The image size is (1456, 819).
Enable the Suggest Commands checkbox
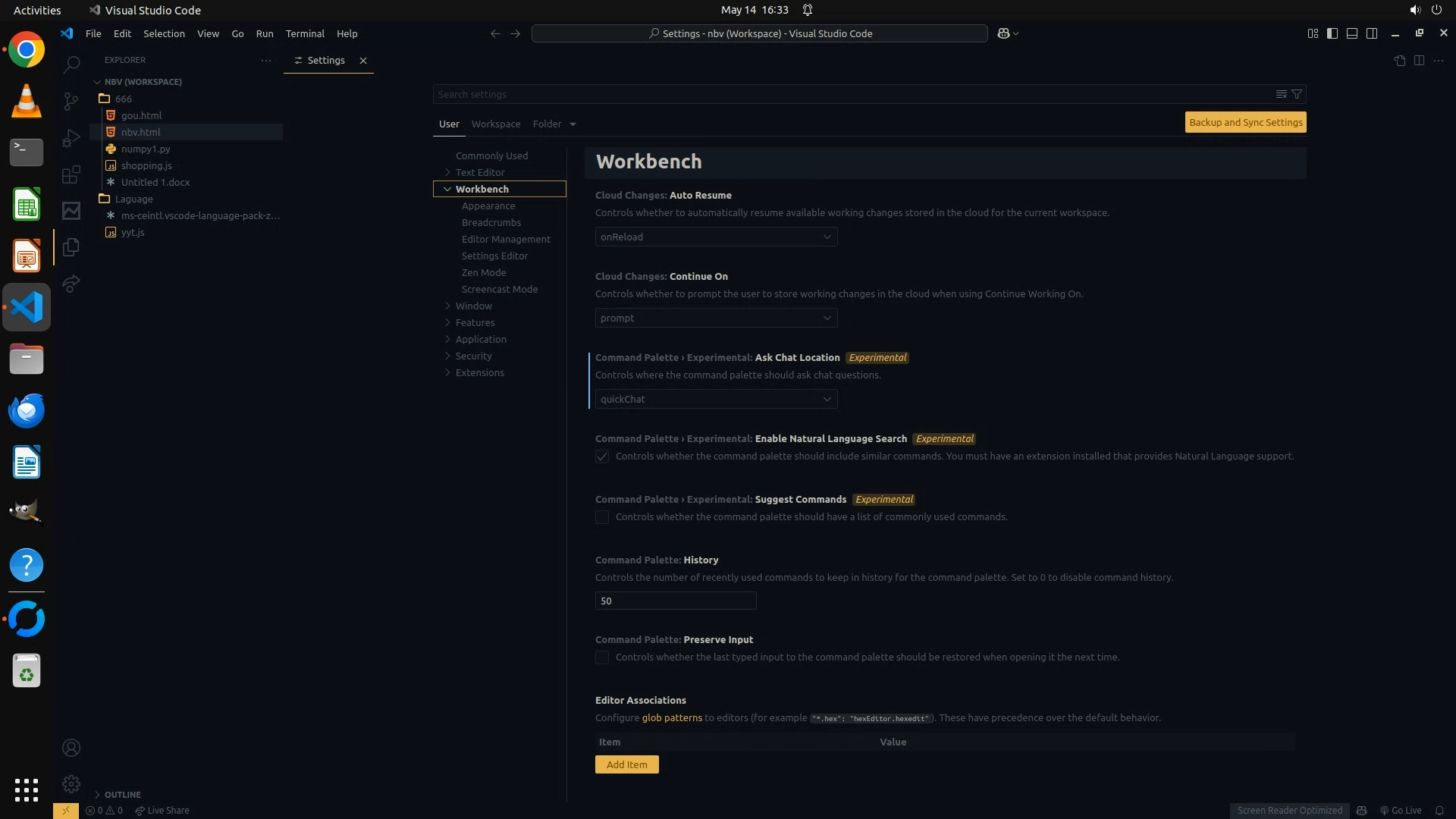(602, 517)
